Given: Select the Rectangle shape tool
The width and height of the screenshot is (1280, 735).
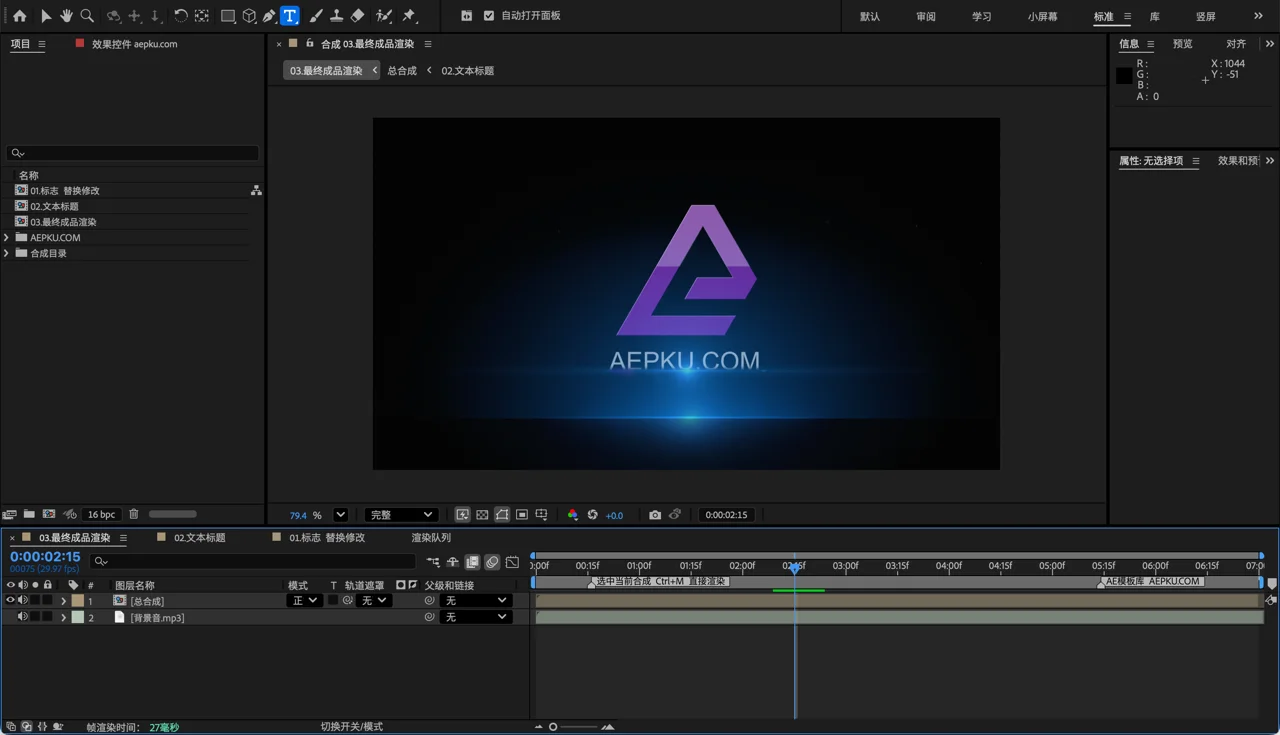Looking at the screenshot, I should [x=228, y=16].
